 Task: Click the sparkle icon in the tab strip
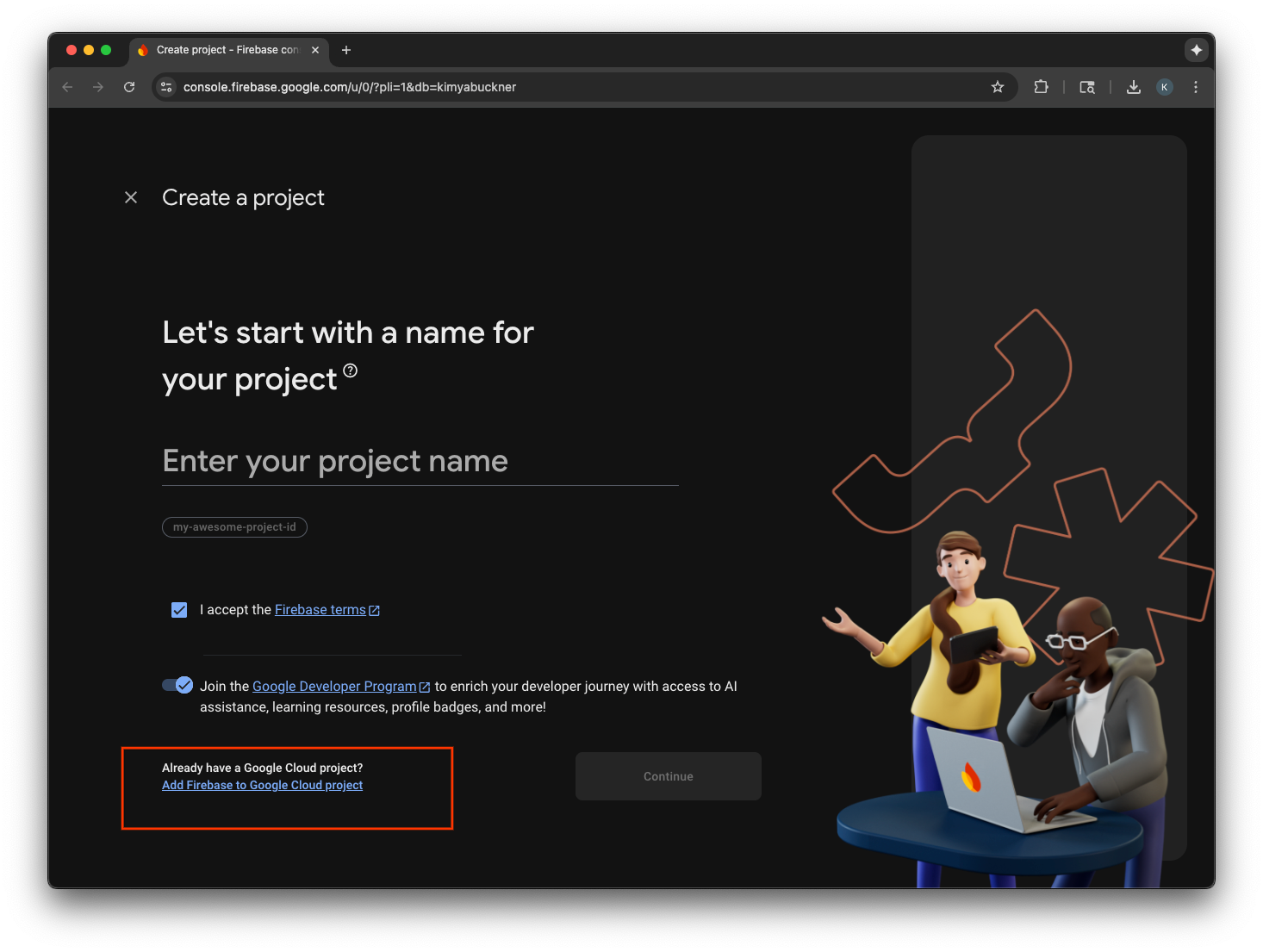click(1196, 50)
